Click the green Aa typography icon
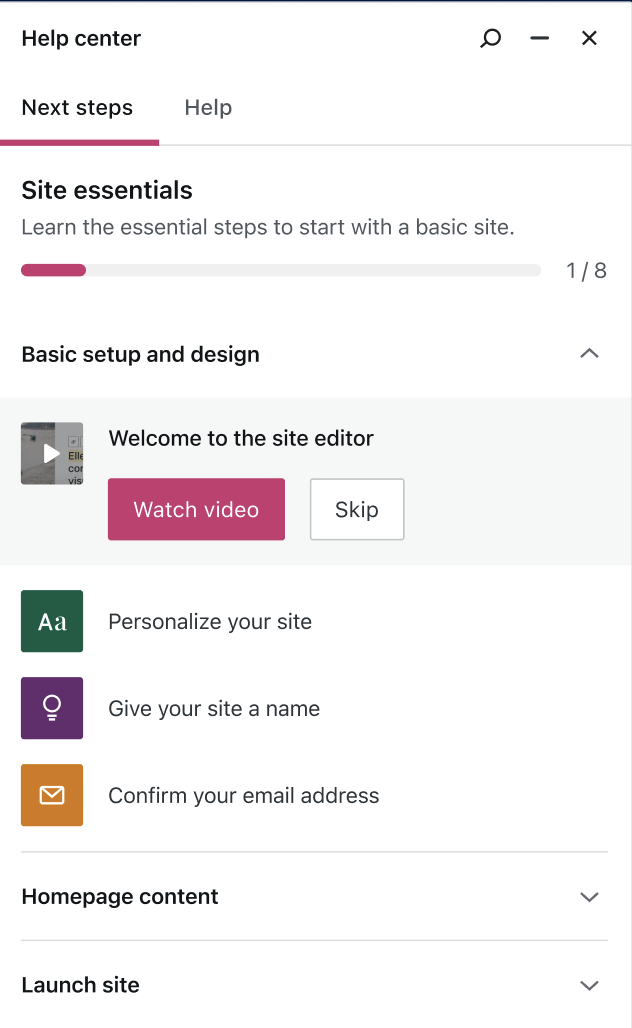This screenshot has height=1028, width=632. coord(52,621)
